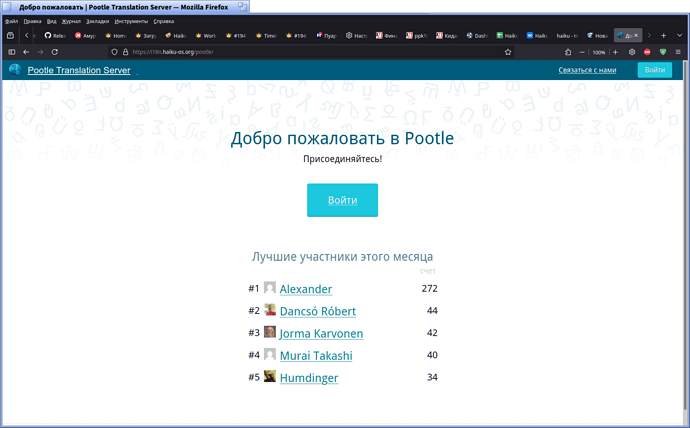Click the zoom in plus button
Screen dimensions: 690x428
pos(615,52)
